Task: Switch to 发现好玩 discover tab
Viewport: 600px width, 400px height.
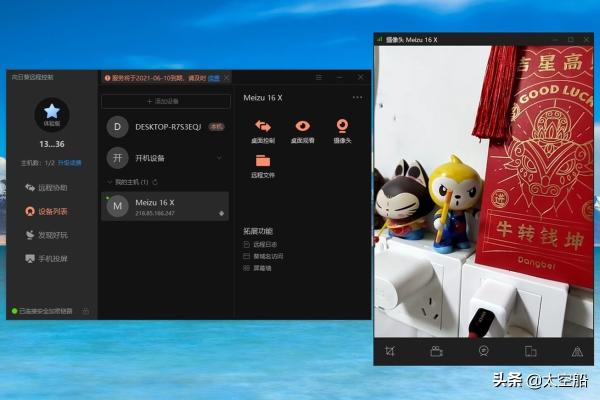Action: 46,235
